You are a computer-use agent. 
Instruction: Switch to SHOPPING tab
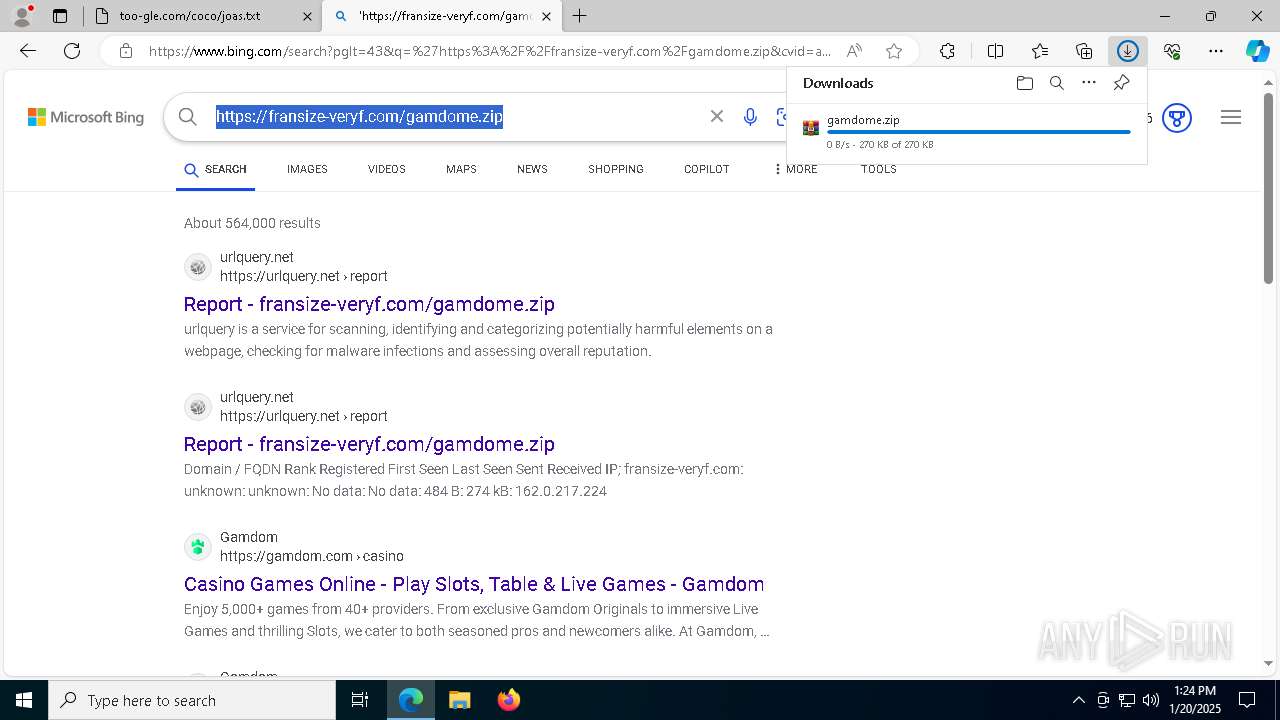click(616, 169)
